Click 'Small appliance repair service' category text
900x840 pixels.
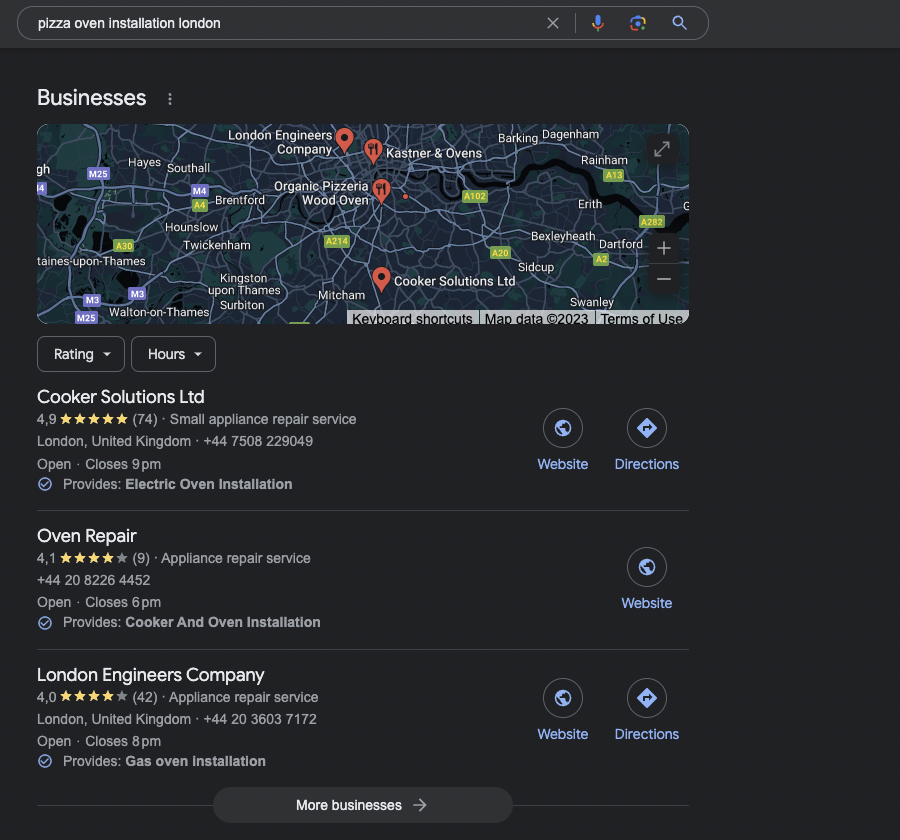(x=263, y=420)
